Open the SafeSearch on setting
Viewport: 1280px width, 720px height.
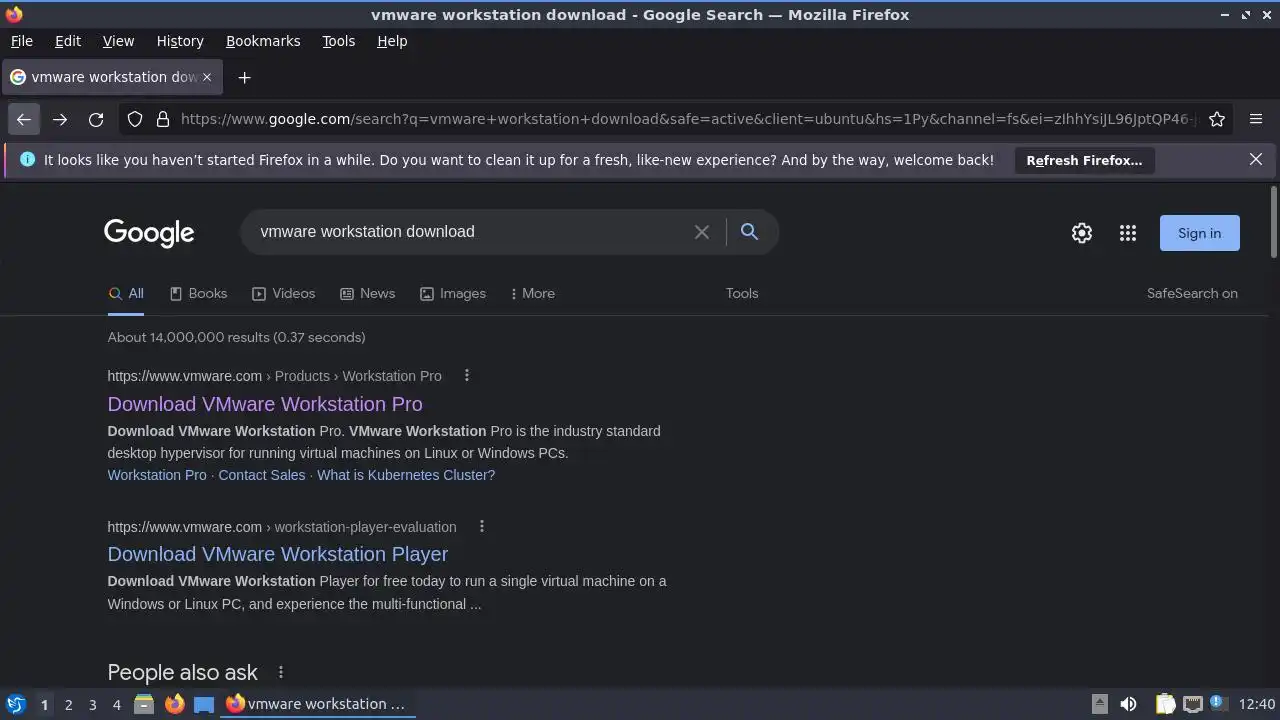tap(1192, 293)
